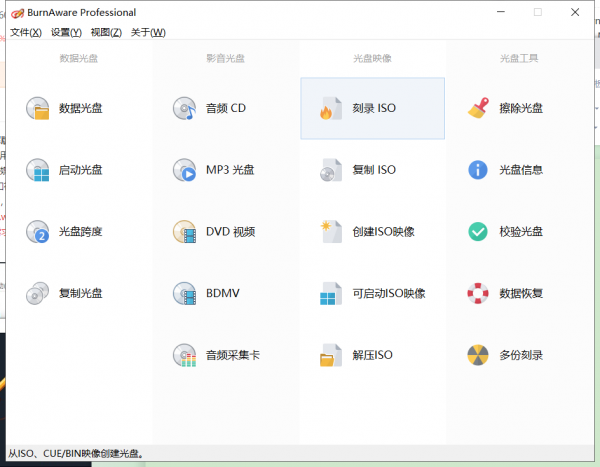Select the 复制 ISO label
The height and width of the screenshot is (467, 600).
[x=374, y=170]
